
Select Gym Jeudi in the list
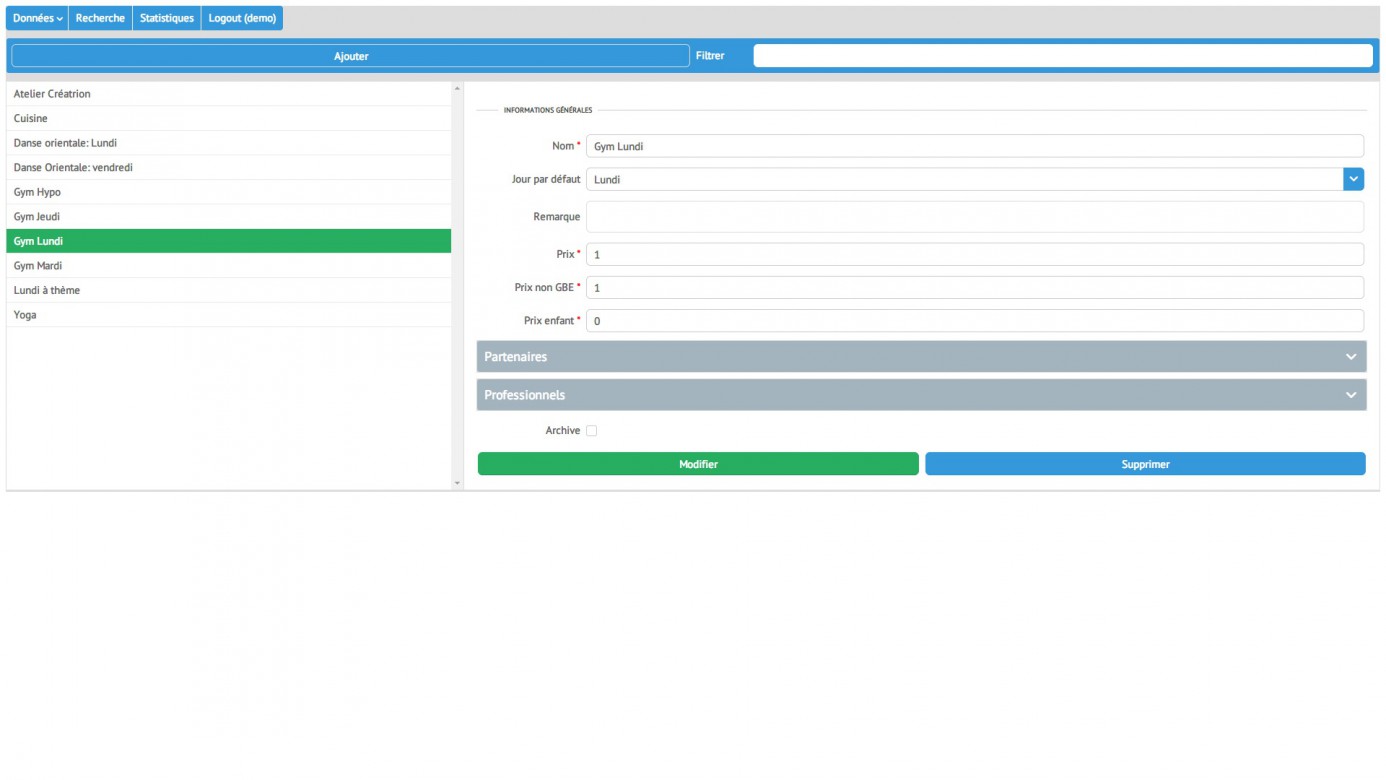[x=229, y=216]
